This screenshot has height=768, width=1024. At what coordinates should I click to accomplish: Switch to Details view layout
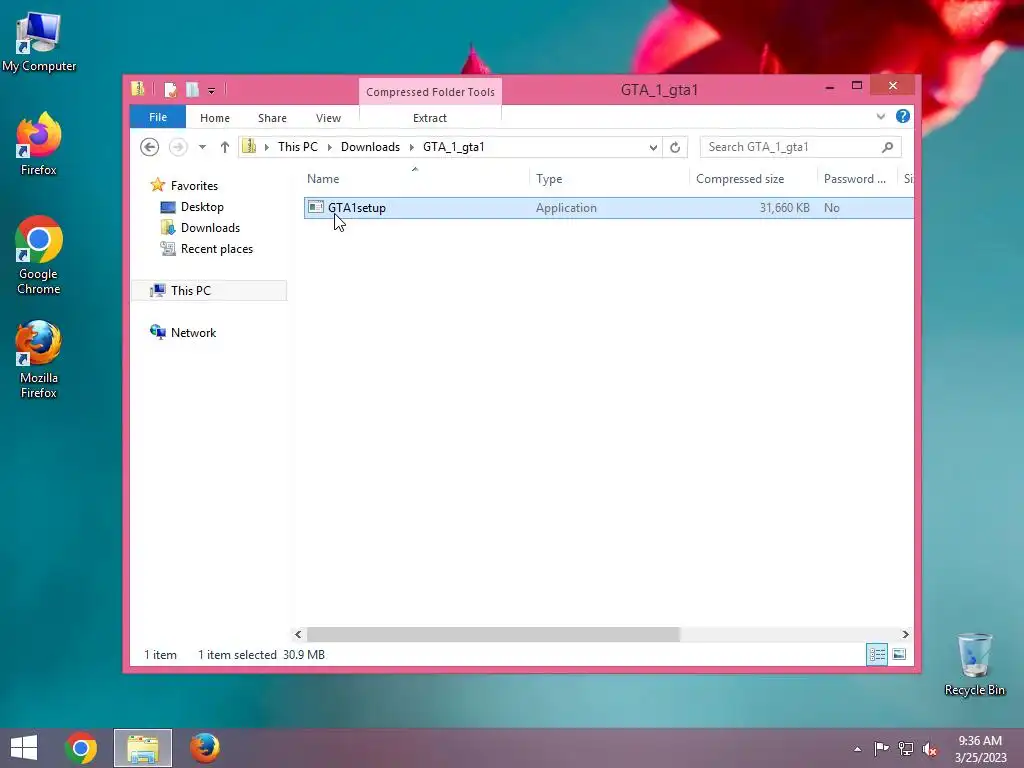click(x=877, y=654)
